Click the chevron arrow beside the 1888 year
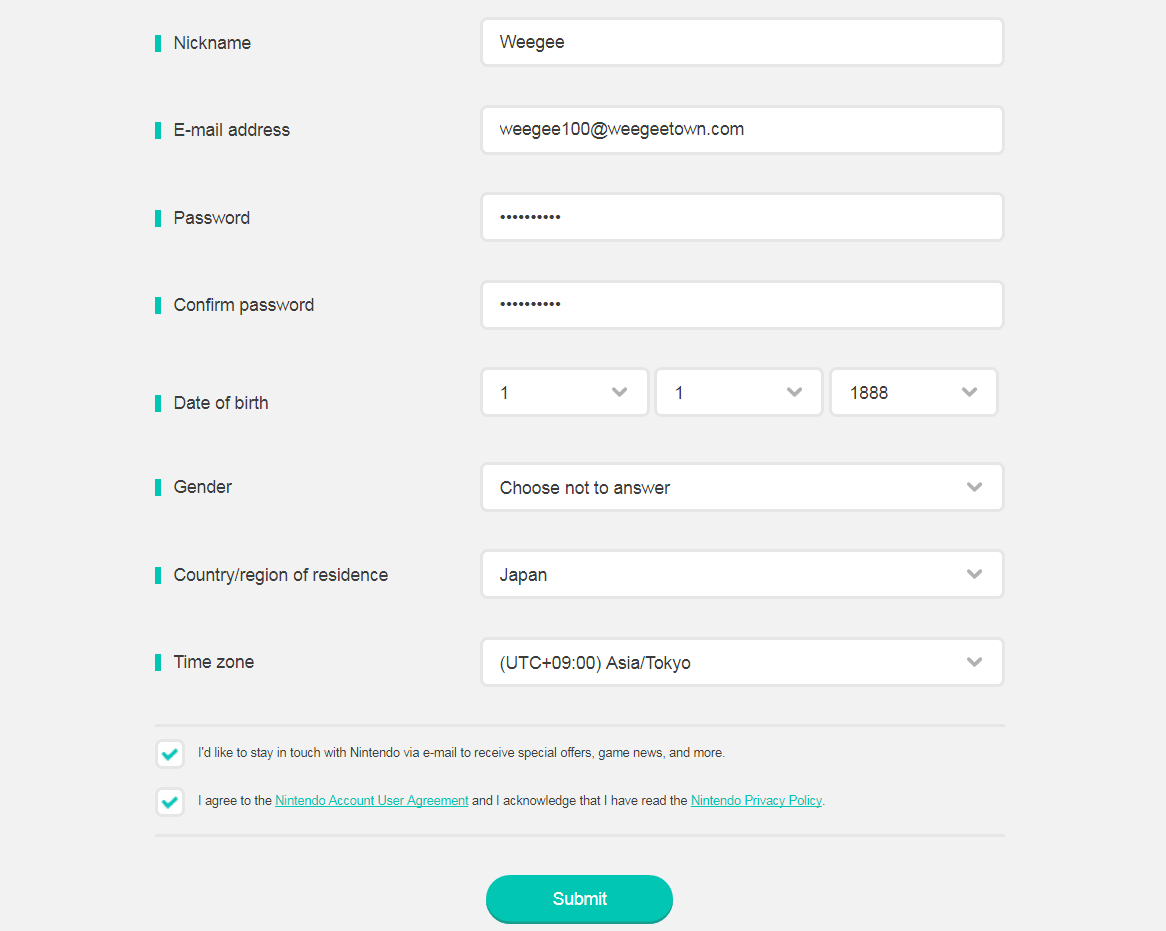 click(969, 392)
